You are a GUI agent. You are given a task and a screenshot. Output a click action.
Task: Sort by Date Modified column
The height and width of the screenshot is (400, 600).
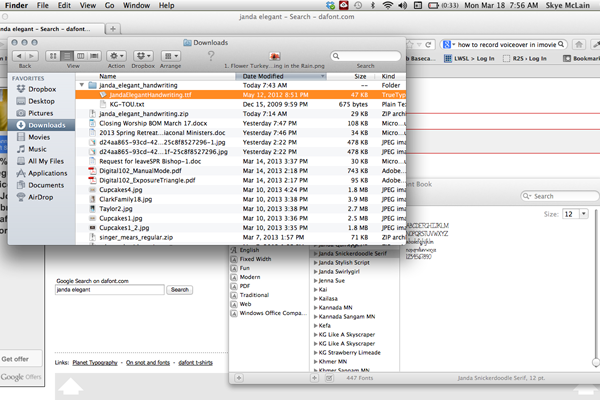281,76
